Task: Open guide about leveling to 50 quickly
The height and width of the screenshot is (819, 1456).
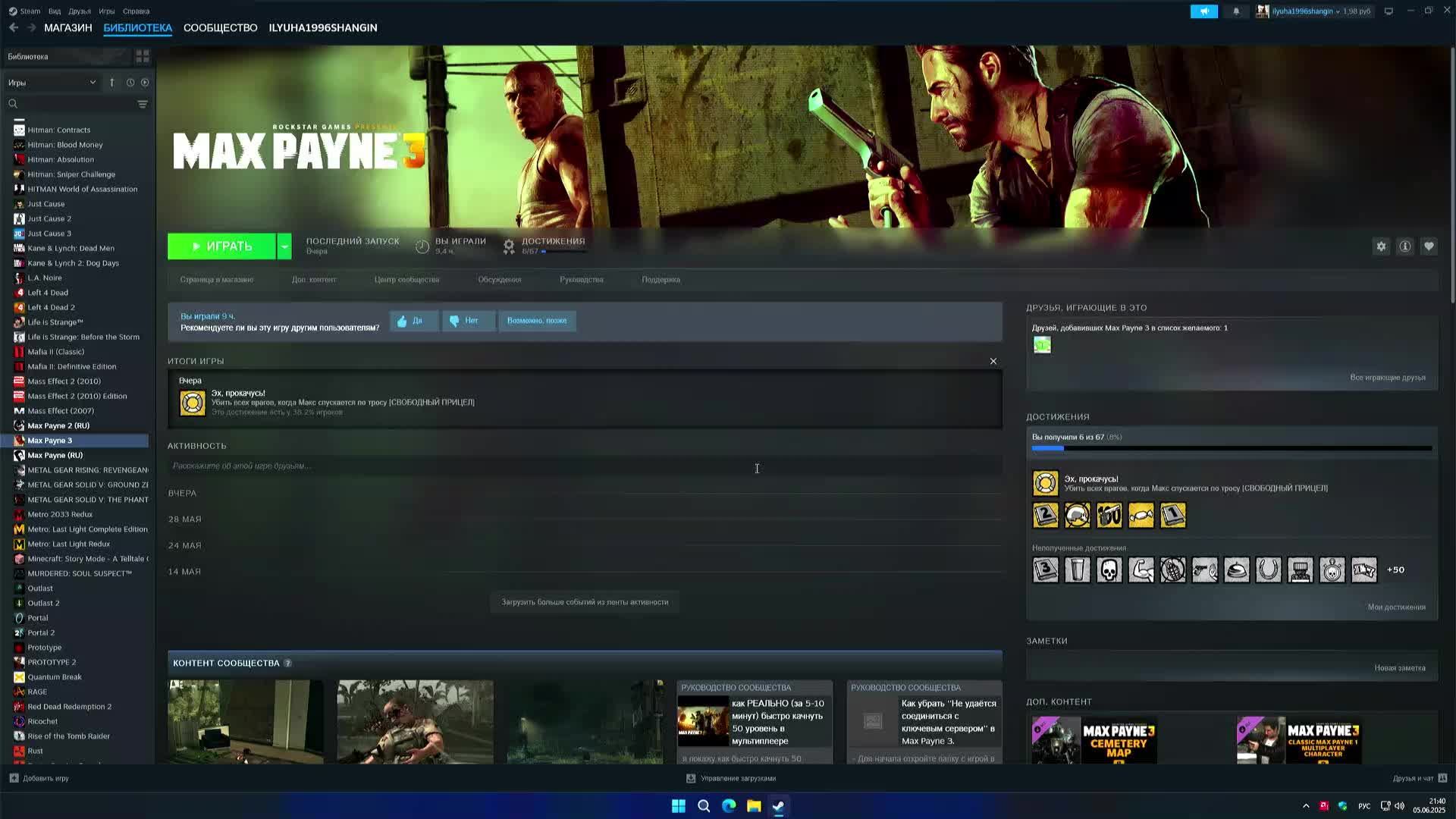Action: click(x=755, y=722)
